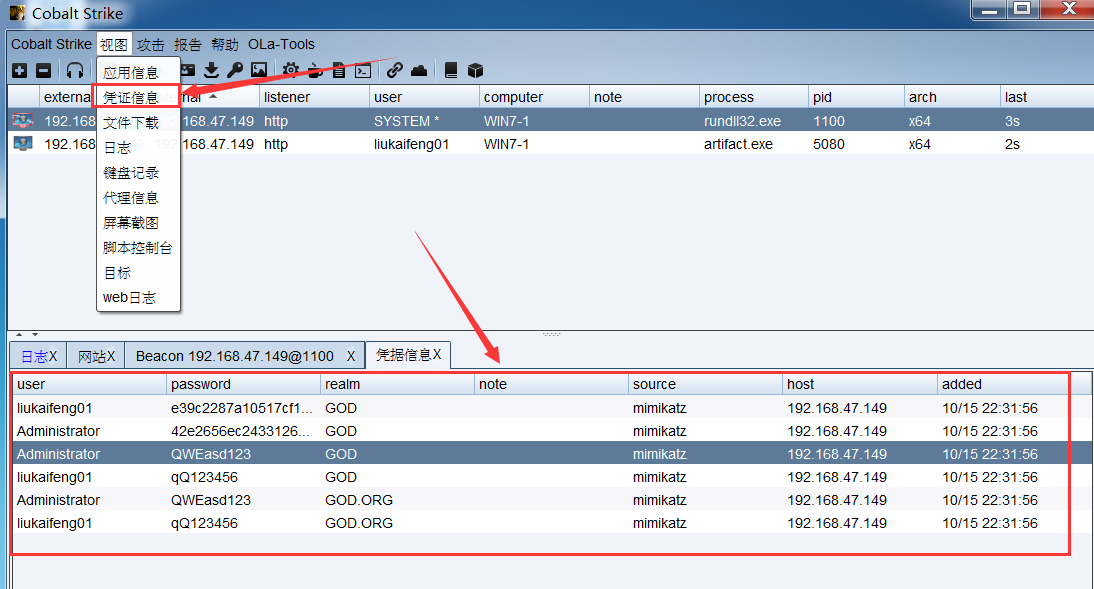This screenshot has height=589, width=1094.
Task: Click the plus icon for new connection
Action: coord(20,70)
